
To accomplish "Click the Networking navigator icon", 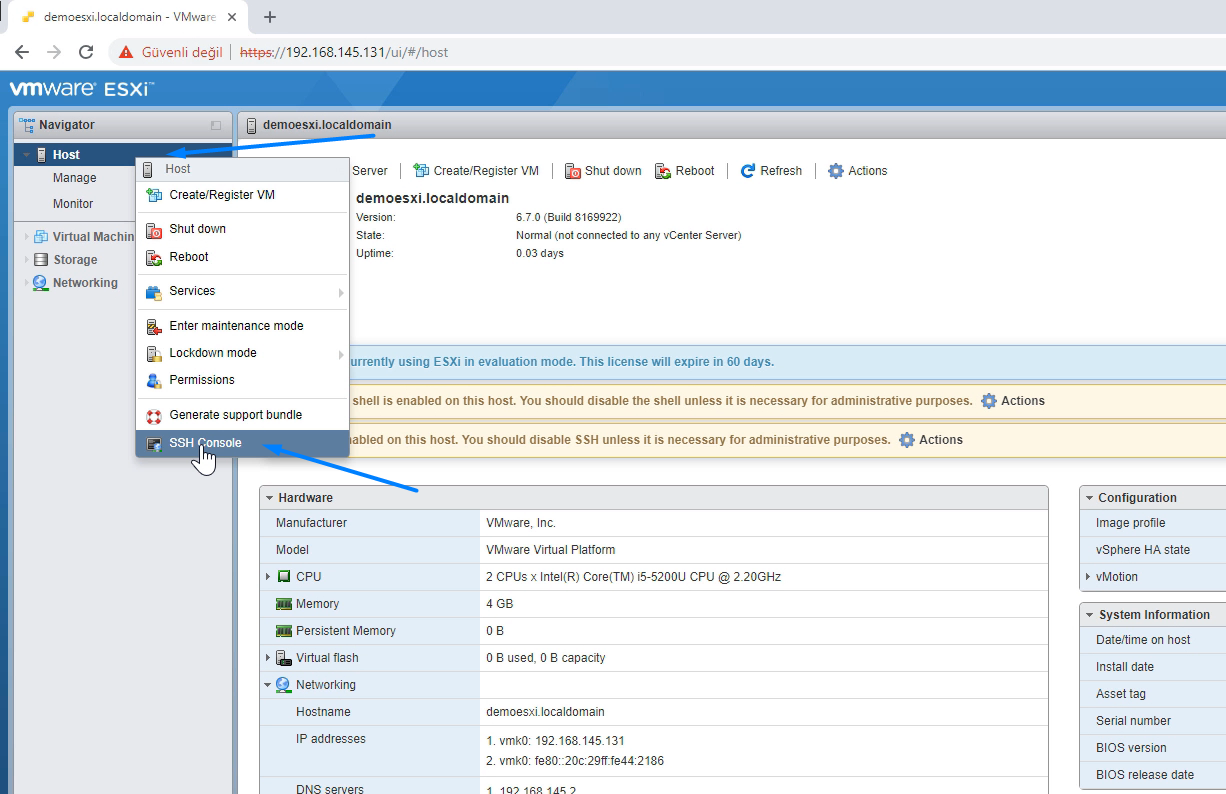I will click(x=41, y=283).
